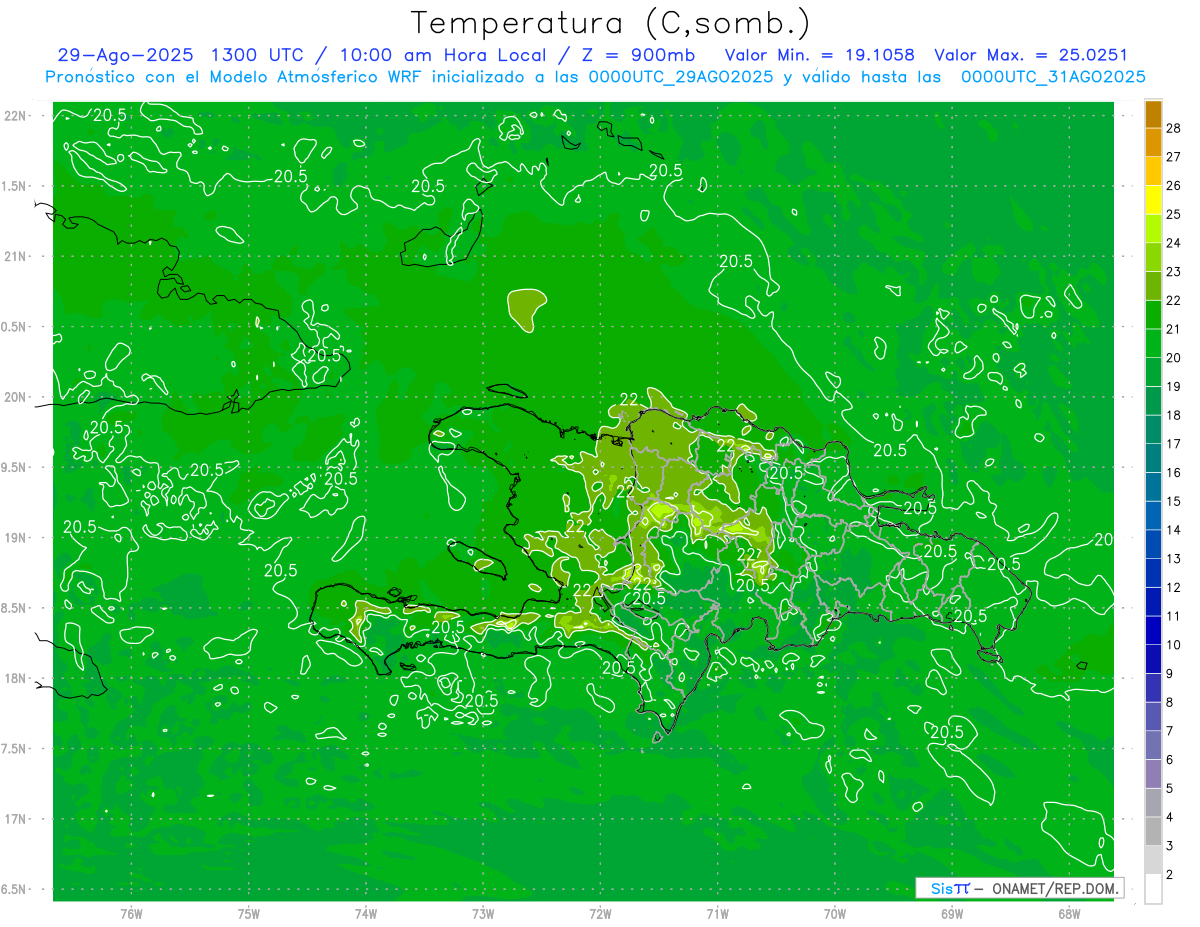Click legend color band between 27 and 28
1200x927 pixels.
1153,142
